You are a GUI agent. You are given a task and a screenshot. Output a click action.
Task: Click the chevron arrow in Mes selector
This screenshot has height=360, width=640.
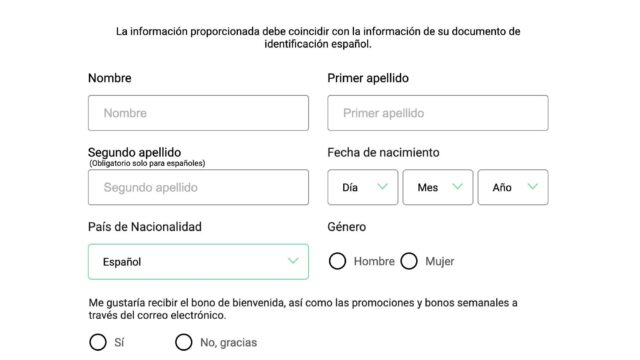click(458, 187)
